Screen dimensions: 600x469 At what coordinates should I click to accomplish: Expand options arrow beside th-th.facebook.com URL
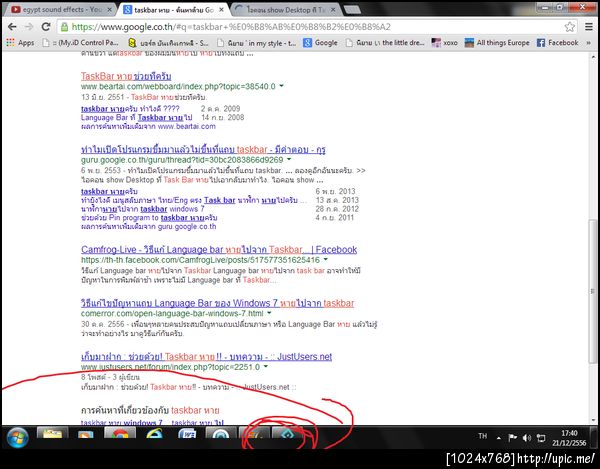point(326,259)
